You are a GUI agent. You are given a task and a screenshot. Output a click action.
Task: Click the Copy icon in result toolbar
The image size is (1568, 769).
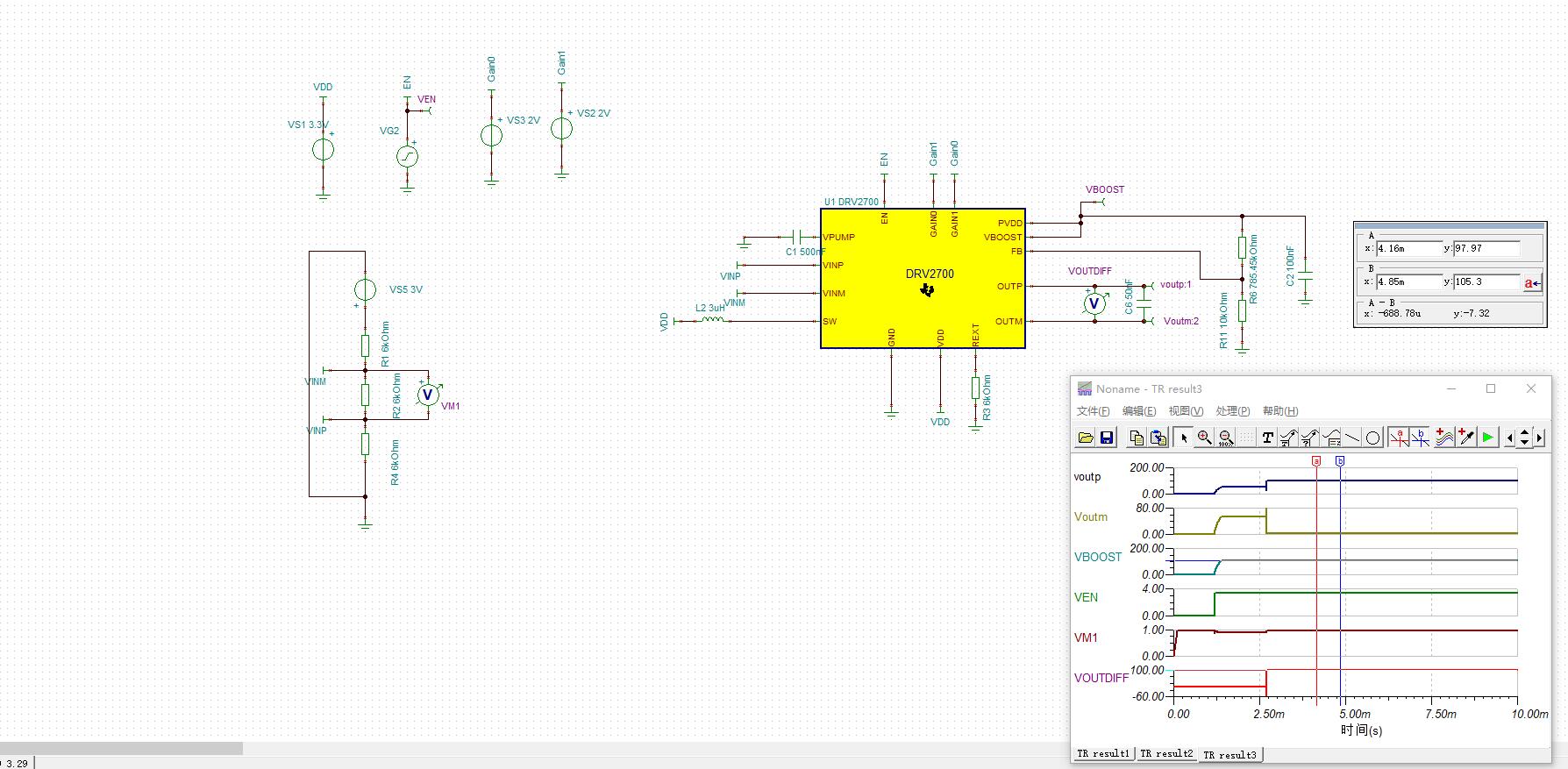click(1137, 438)
